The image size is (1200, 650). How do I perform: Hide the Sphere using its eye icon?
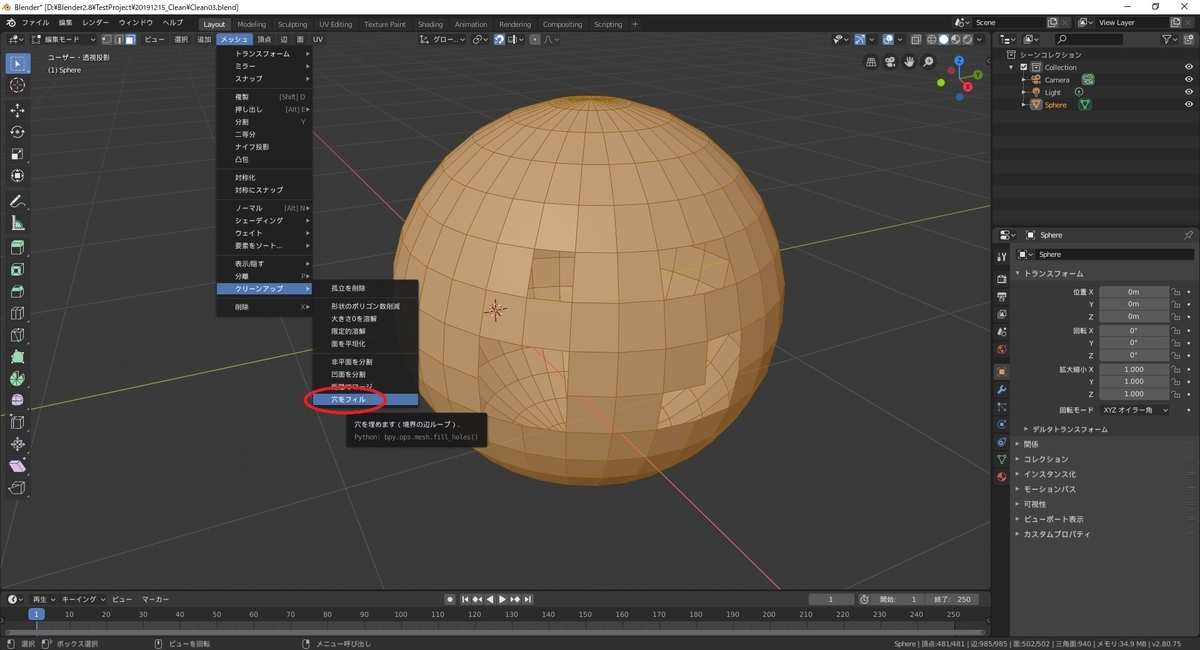click(x=1189, y=105)
